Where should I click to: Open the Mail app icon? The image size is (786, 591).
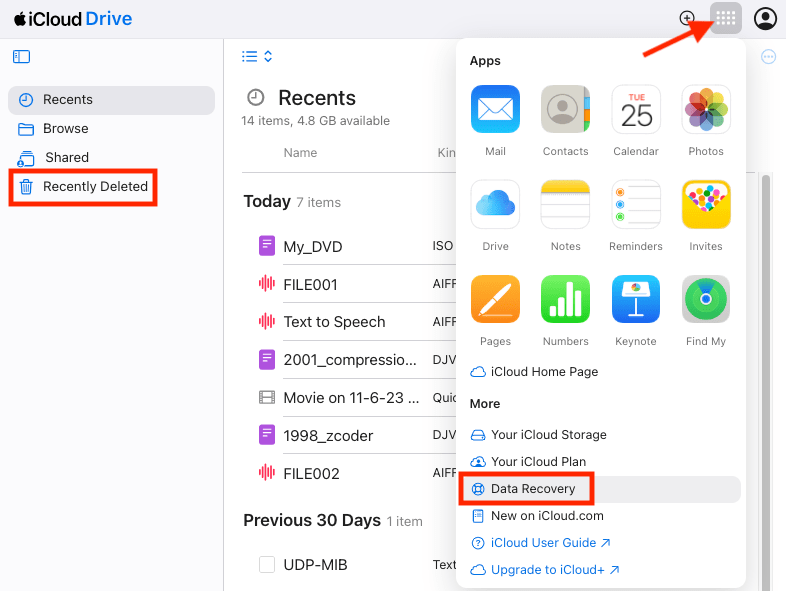(x=495, y=109)
